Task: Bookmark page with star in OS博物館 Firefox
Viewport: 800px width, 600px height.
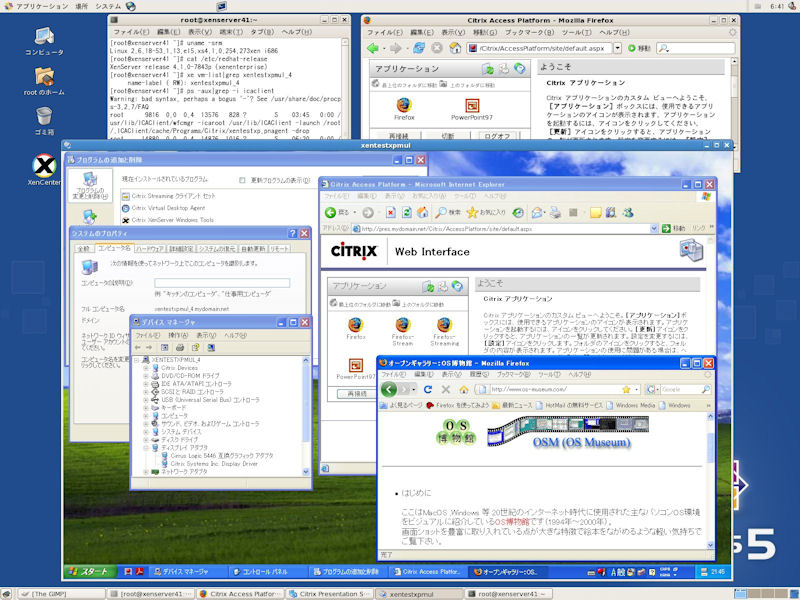Action: [x=626, y=389]
